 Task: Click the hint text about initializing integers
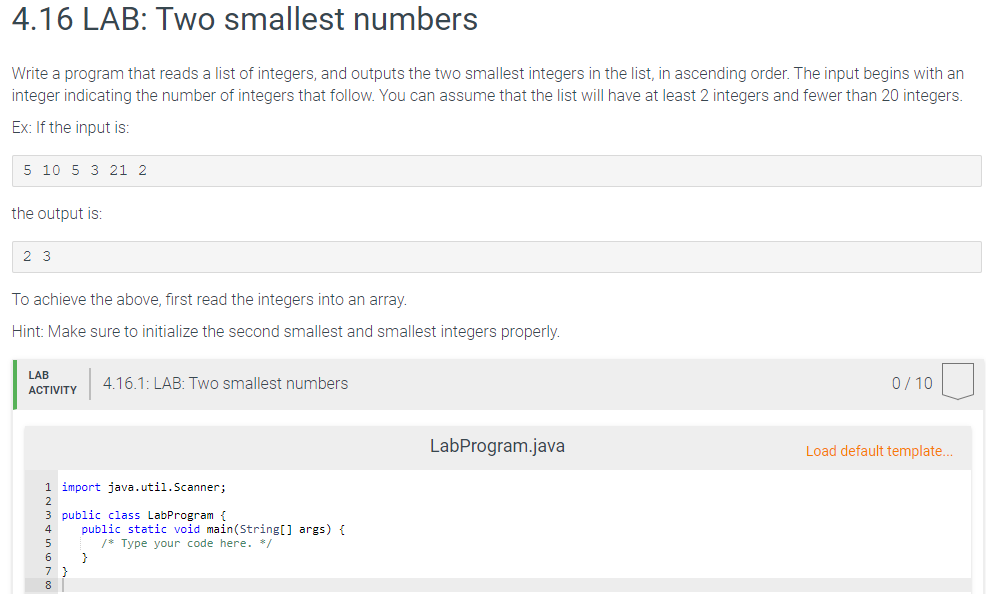[285, 331]
